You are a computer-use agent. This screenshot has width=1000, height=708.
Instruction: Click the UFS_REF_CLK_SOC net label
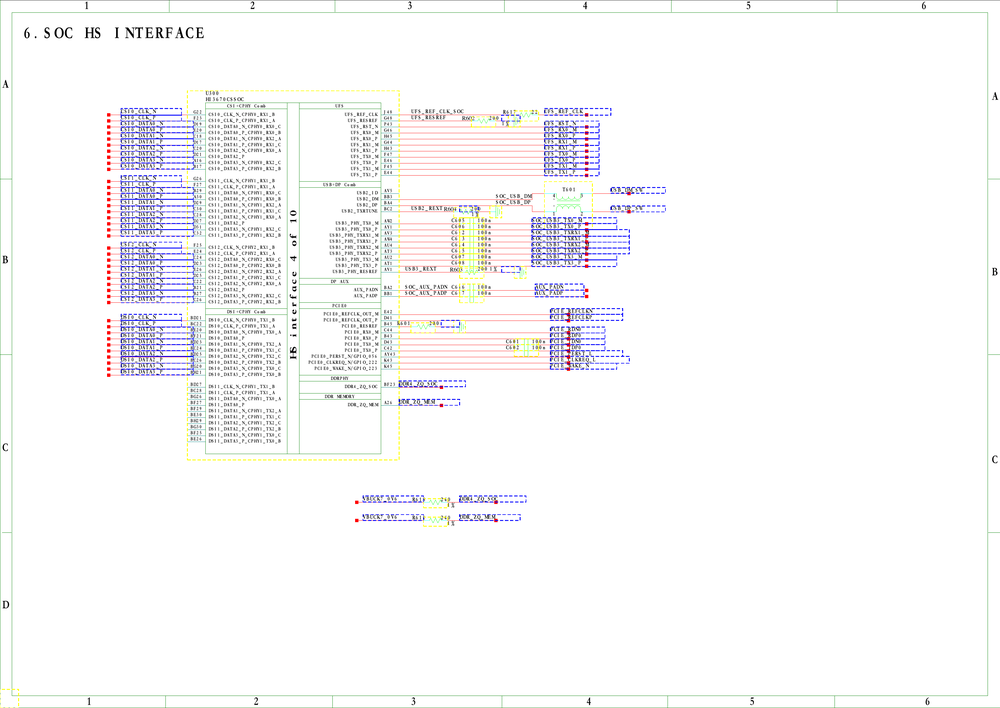pyautogui.click(x=438, y=112)
